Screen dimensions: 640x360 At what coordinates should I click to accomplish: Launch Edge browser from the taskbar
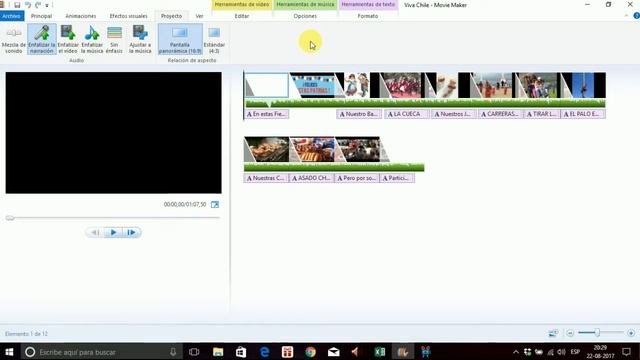(264, 352)
